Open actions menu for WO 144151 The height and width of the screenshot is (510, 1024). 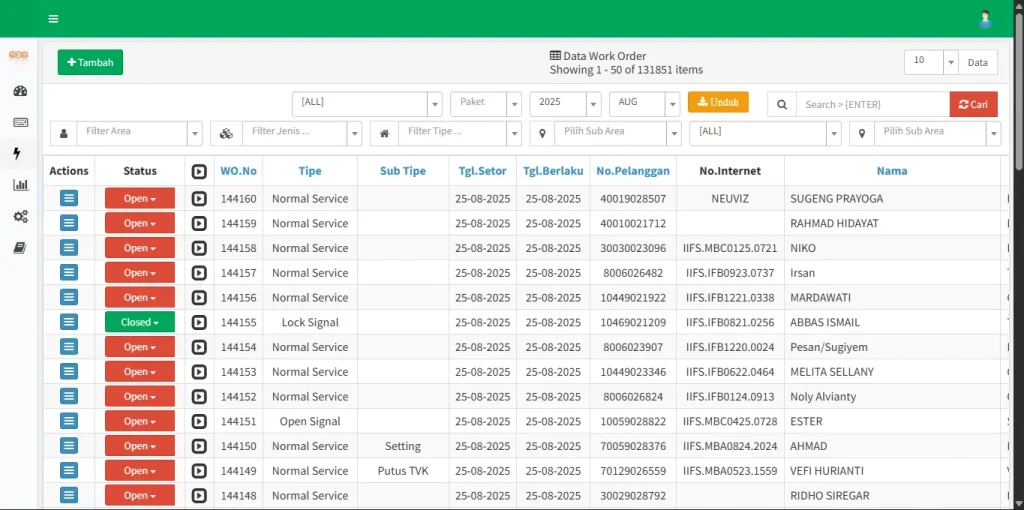[69, 421]
